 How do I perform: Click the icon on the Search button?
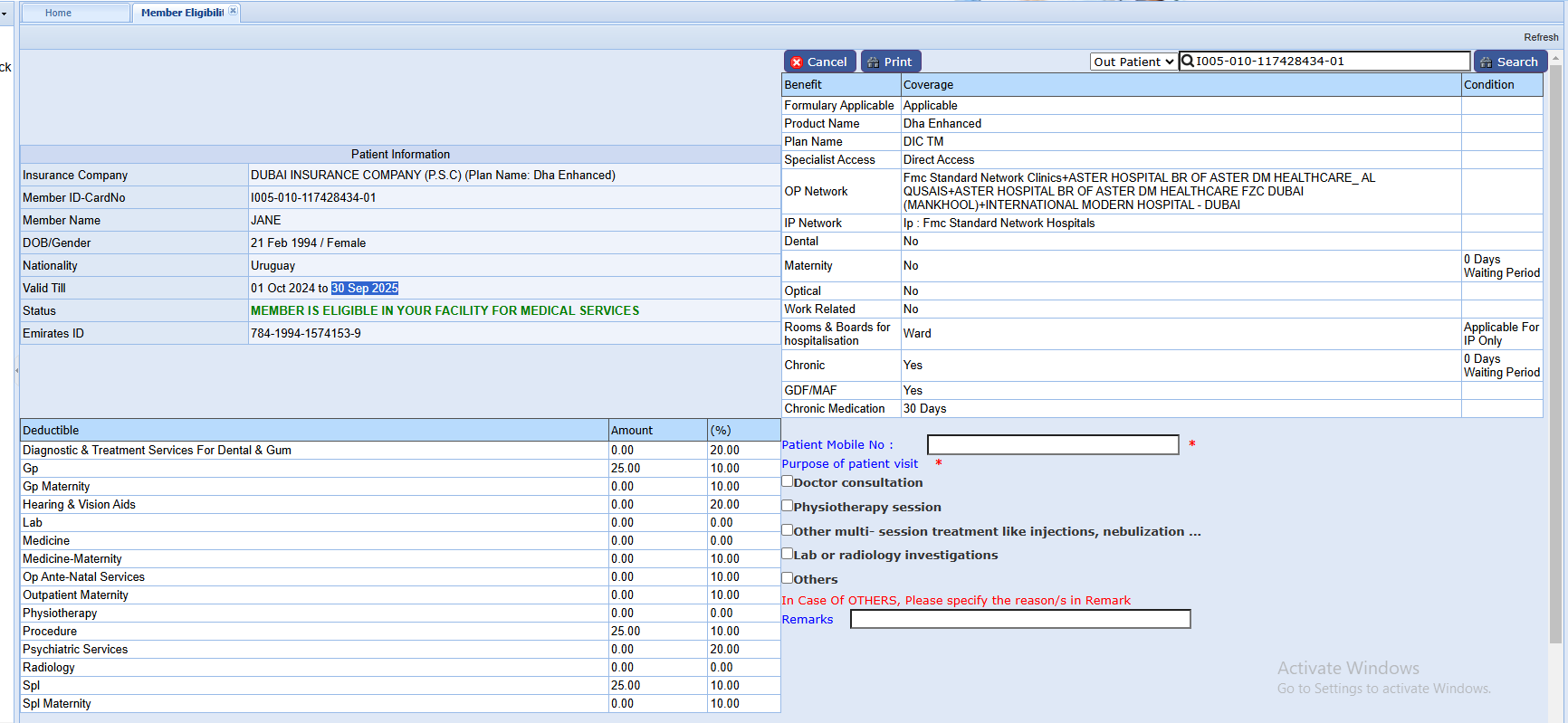[1486, 62]
